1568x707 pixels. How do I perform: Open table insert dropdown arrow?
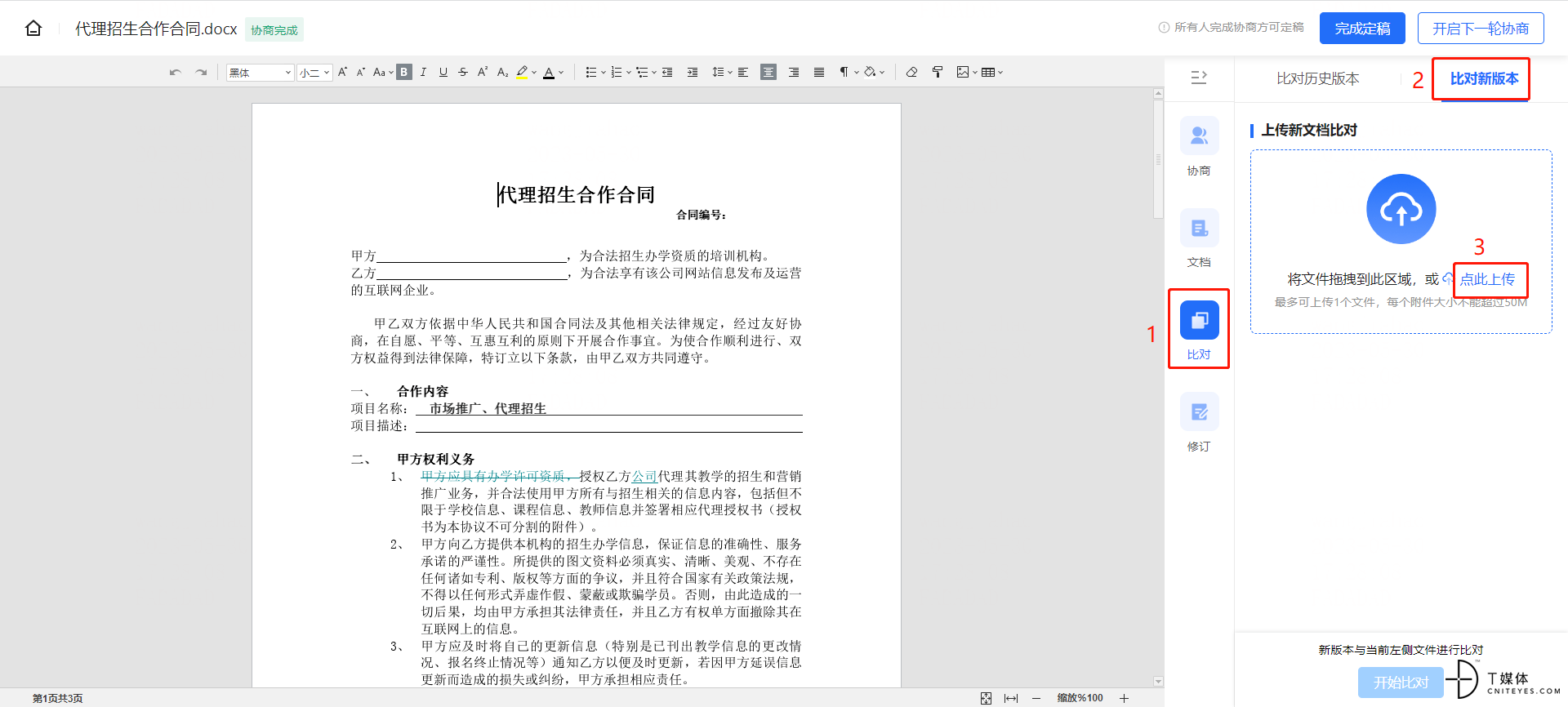pos(1000,73)
